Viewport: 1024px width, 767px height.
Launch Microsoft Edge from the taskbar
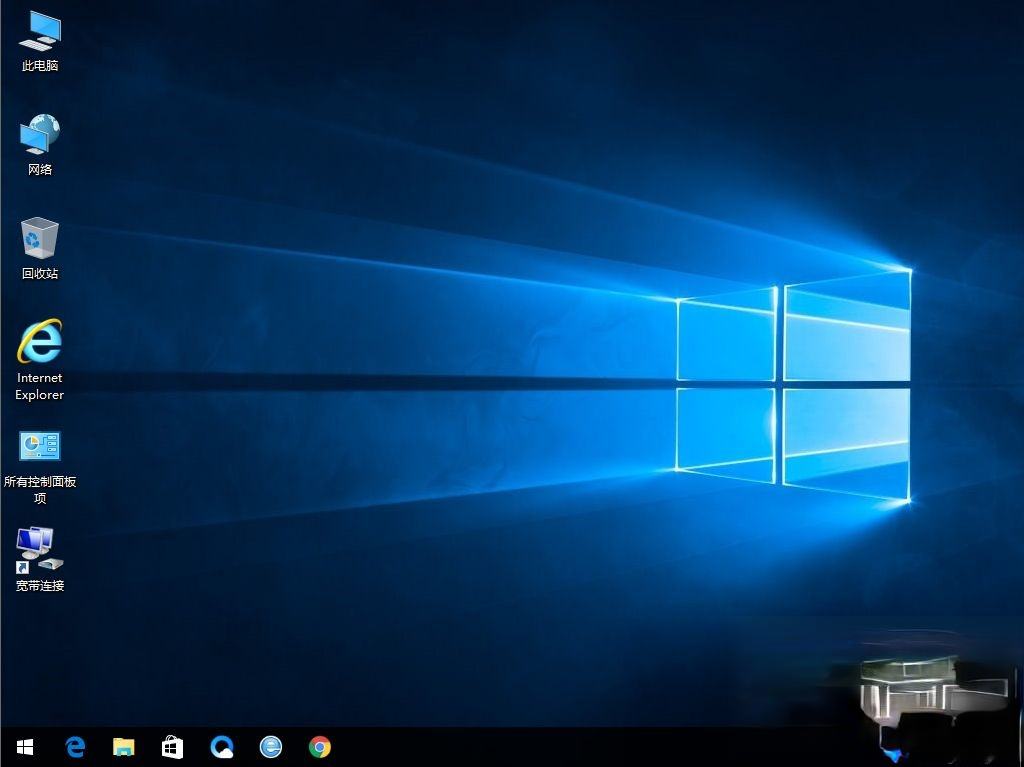(75, 747)
